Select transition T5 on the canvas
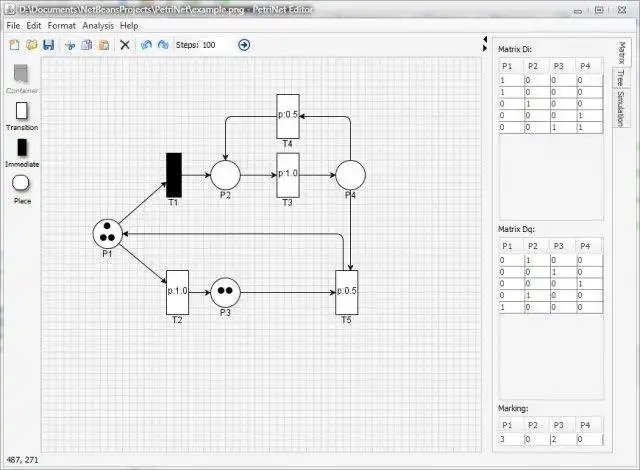 [347, 292]
